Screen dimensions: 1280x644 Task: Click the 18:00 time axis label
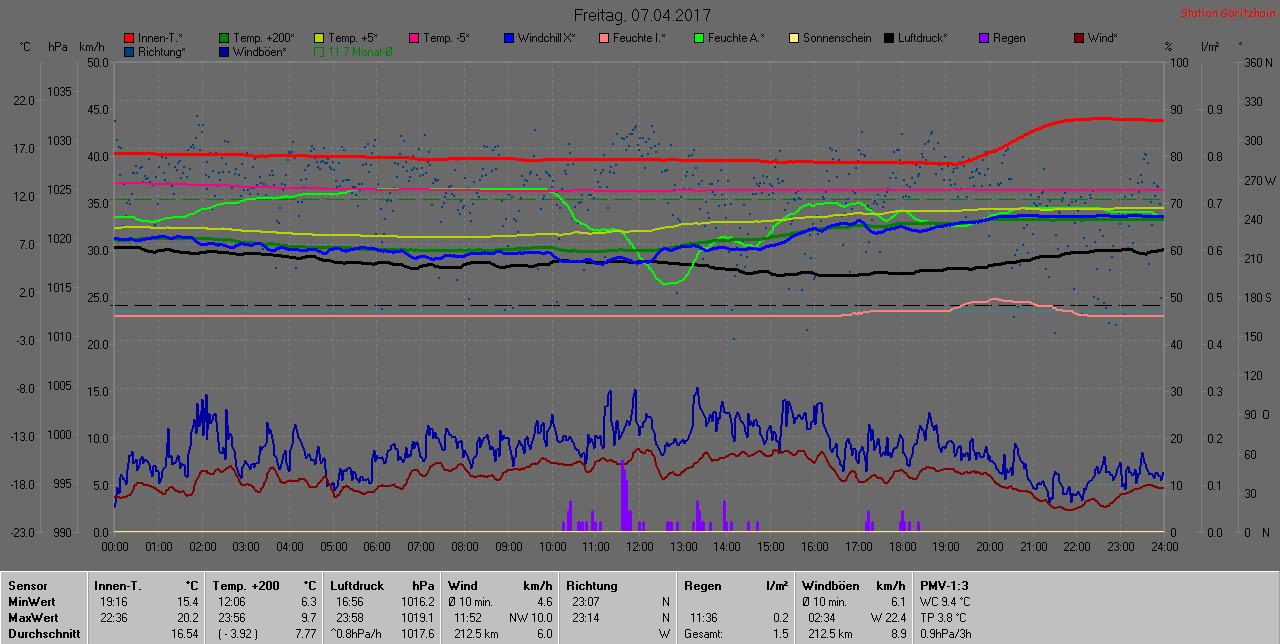(902, 546)
